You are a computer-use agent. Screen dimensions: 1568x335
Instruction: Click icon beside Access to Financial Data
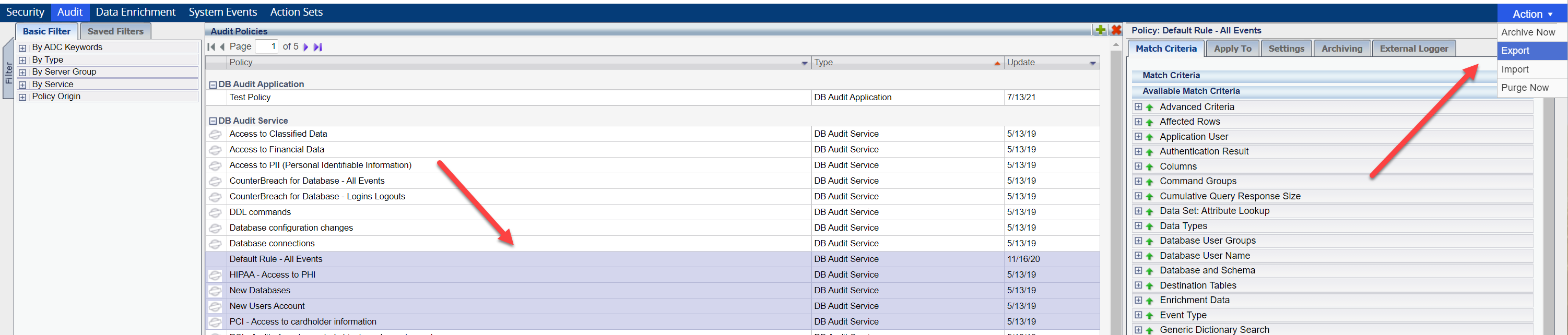215,150
